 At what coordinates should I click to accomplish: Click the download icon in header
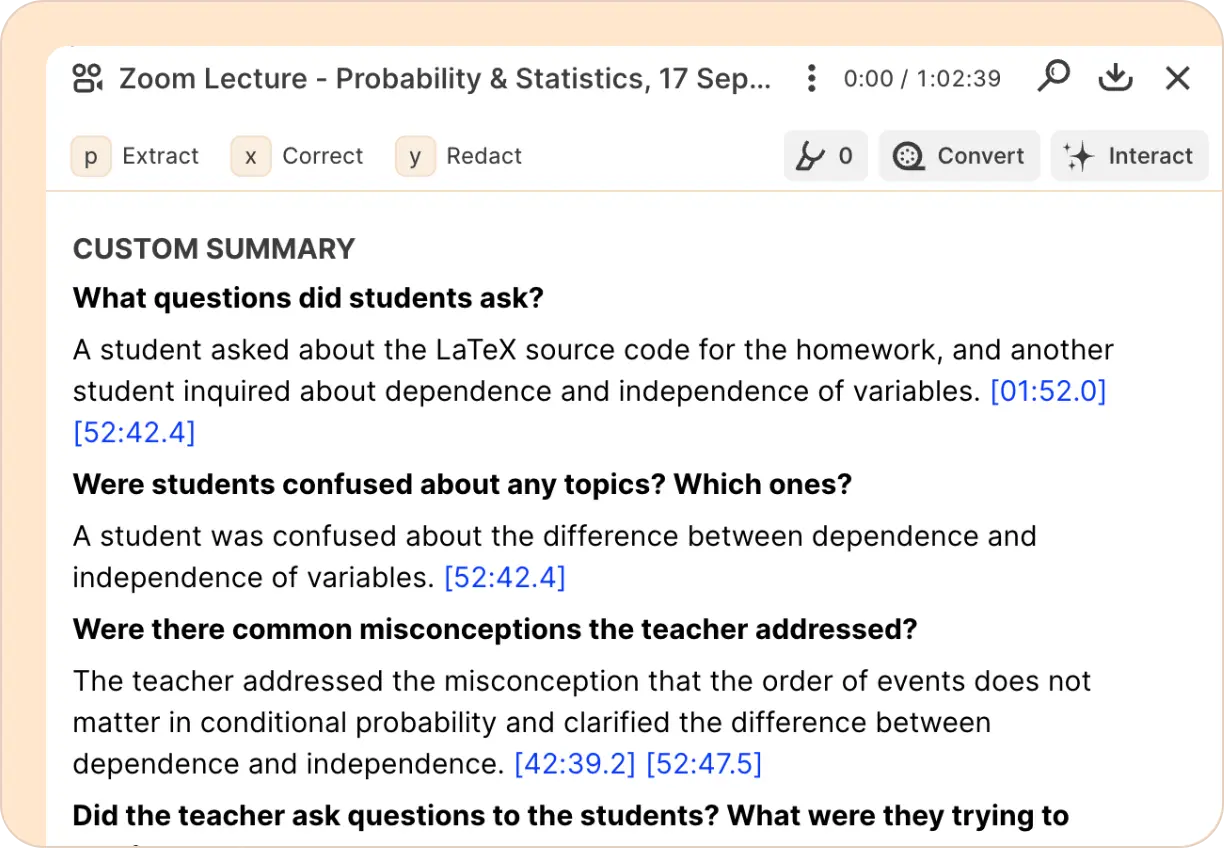(1115, 77)
